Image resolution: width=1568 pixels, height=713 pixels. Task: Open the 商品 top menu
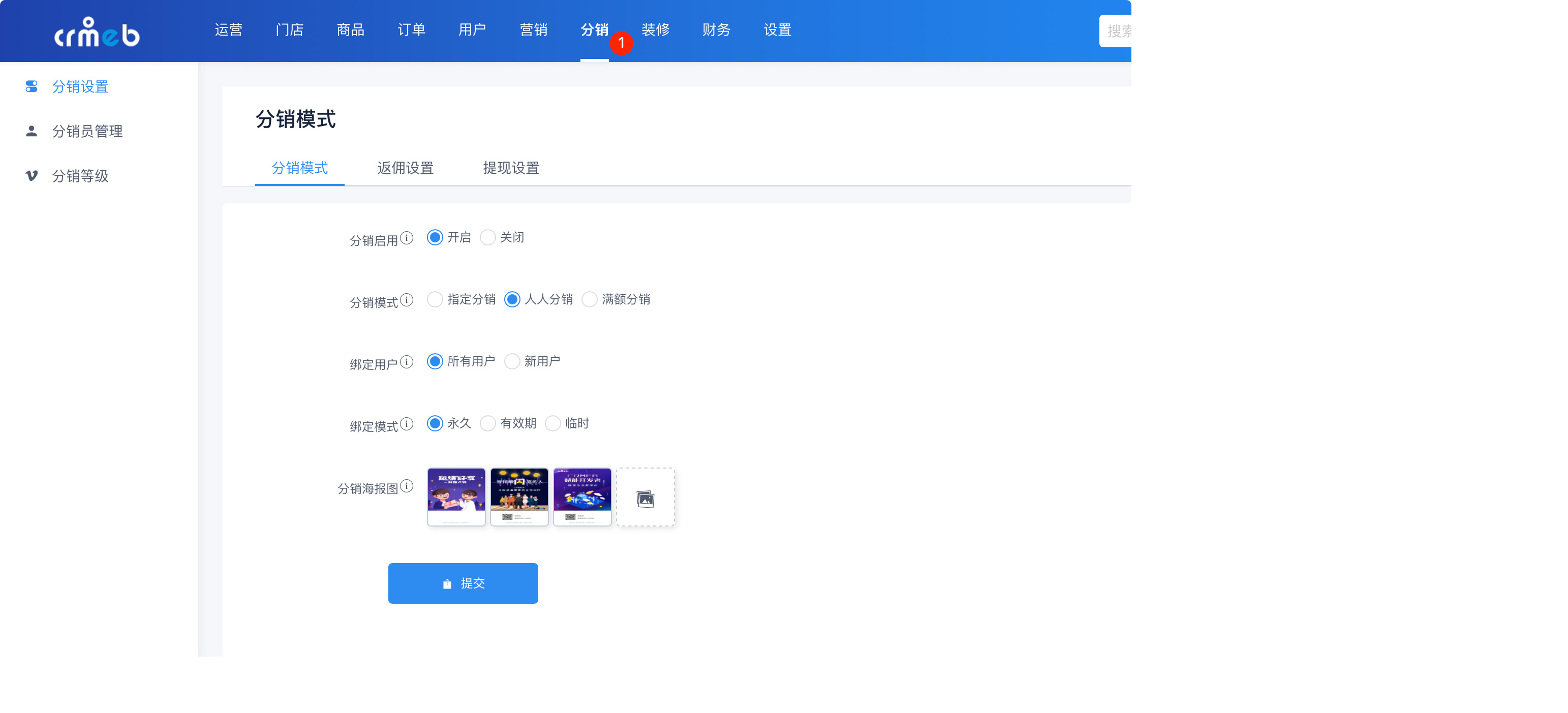click(351, 30)
